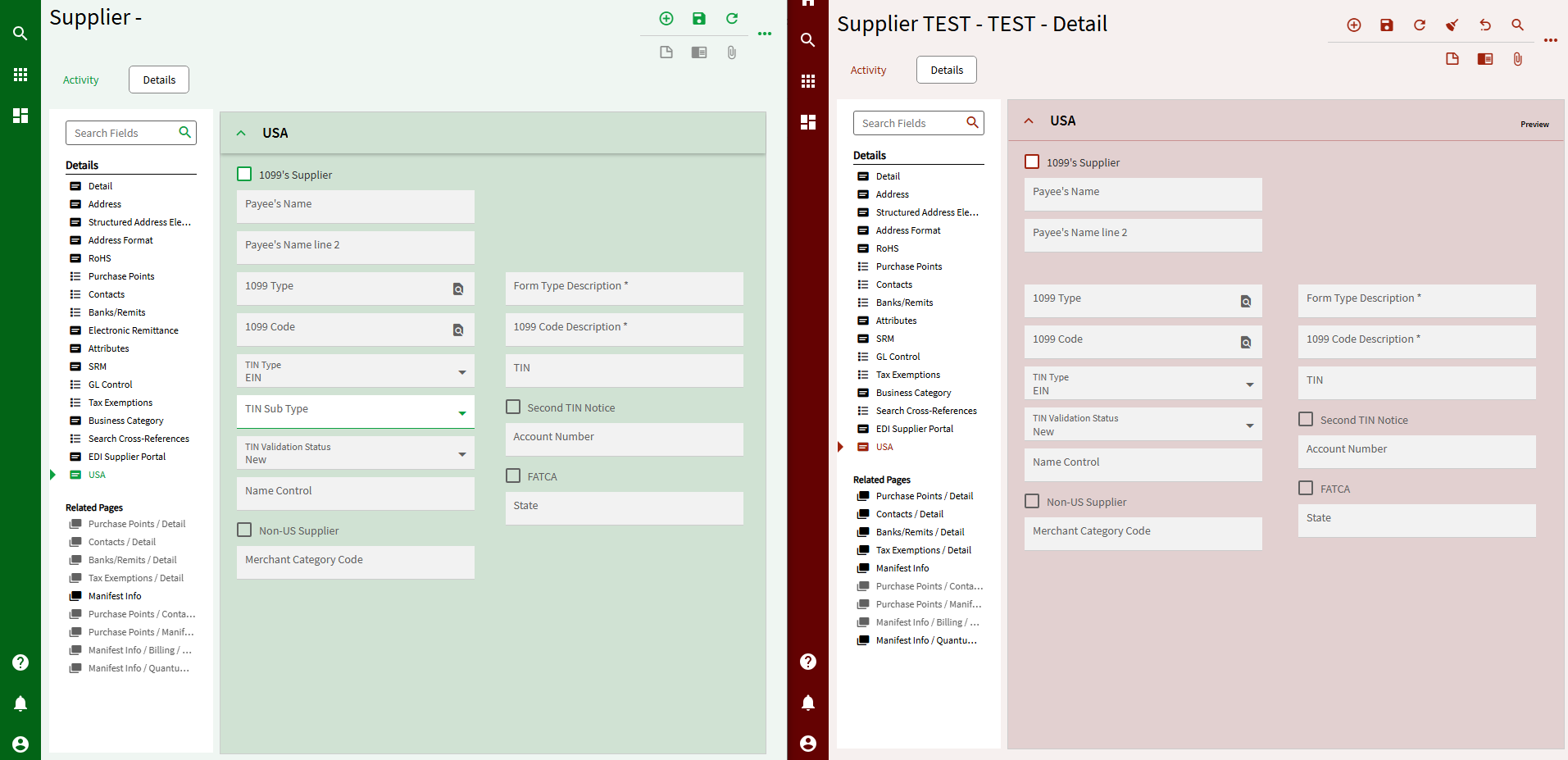The image size is (1568, 760).
Task: Open the app grid in green sidebar
Action: coord(20,75)
